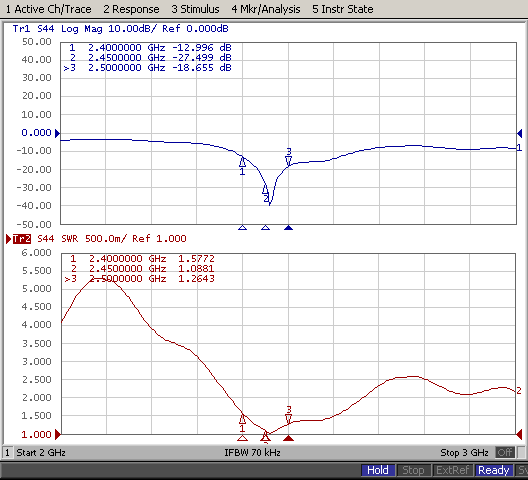Click the red reference level arrow at 1.000
This screenshot has width=528, height=480.
58,435
